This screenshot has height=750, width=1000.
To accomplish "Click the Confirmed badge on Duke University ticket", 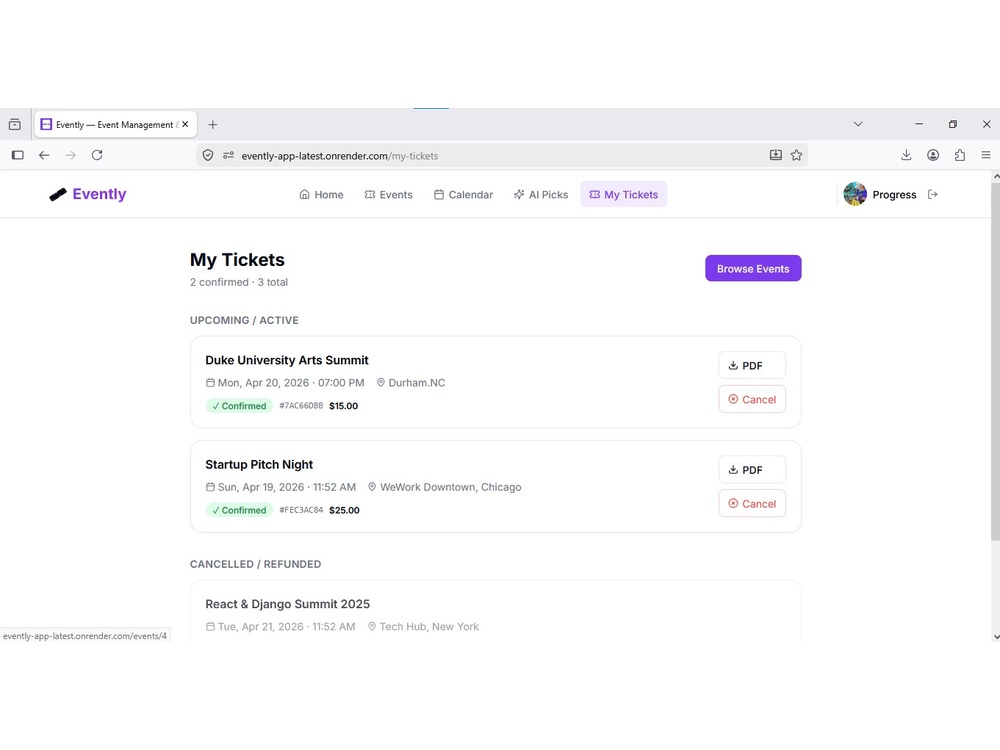I will click(239, 406).
